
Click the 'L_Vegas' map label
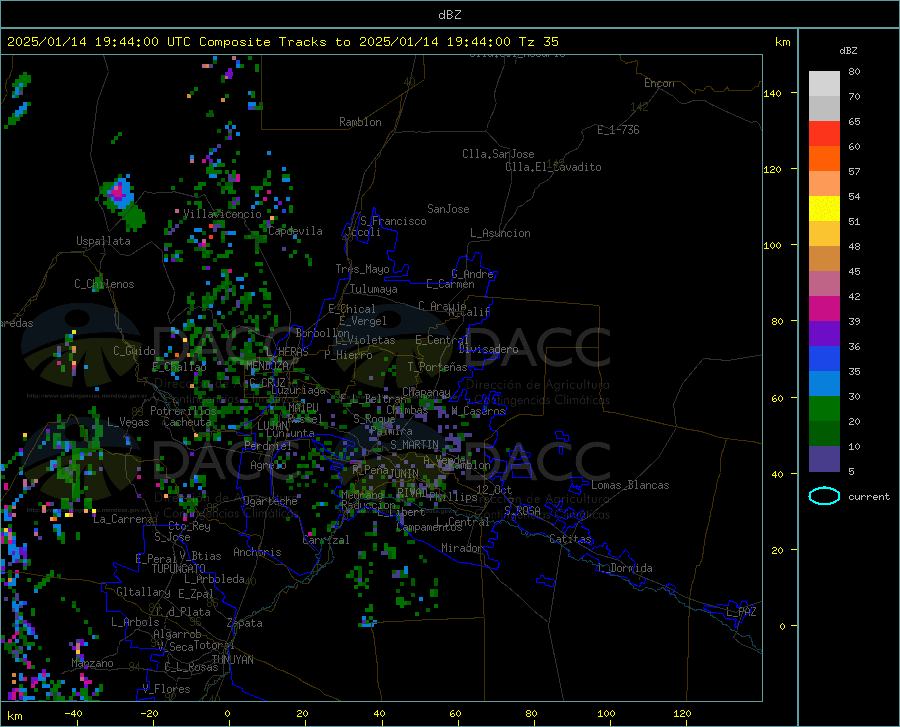click(128, 422)
